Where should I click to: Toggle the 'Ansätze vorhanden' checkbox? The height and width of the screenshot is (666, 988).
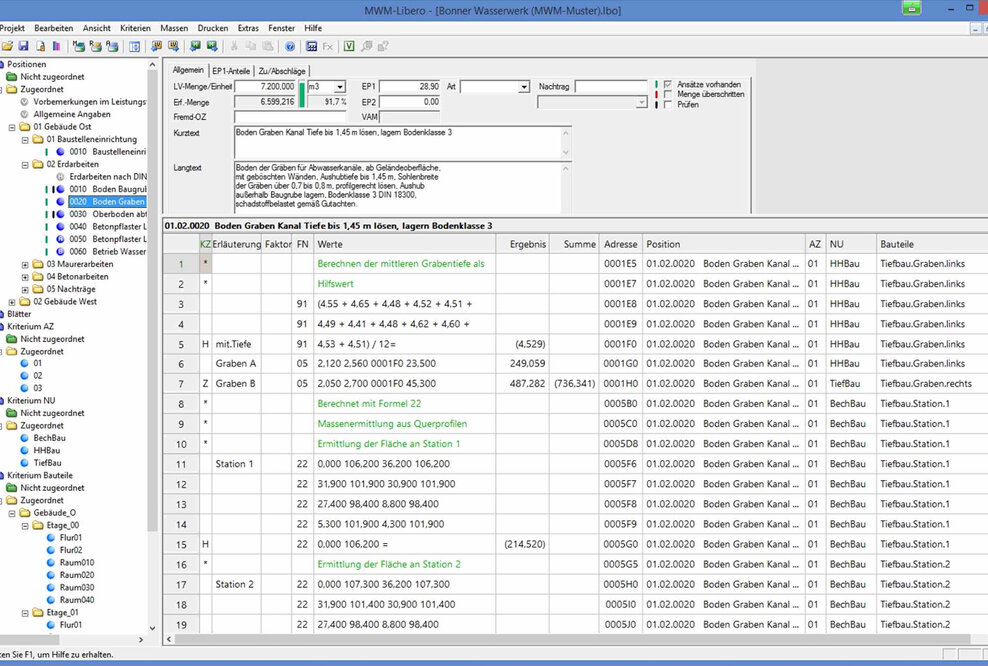pyautogui.click(x=668, y=83)
